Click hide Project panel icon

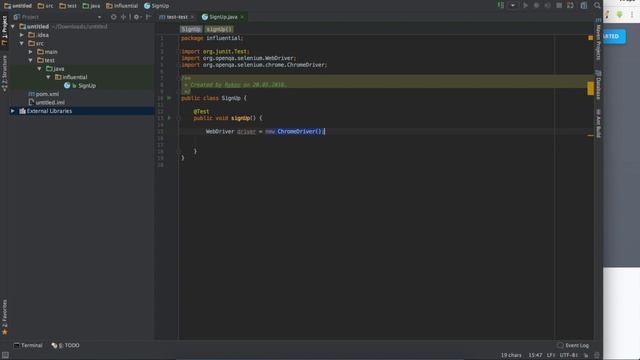click(x=148, y=17)
